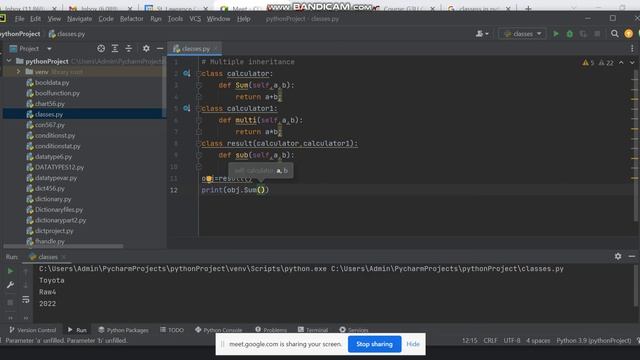Open the Problems tool window
This screenshot has height=360, width=640.
click(271, 330)
